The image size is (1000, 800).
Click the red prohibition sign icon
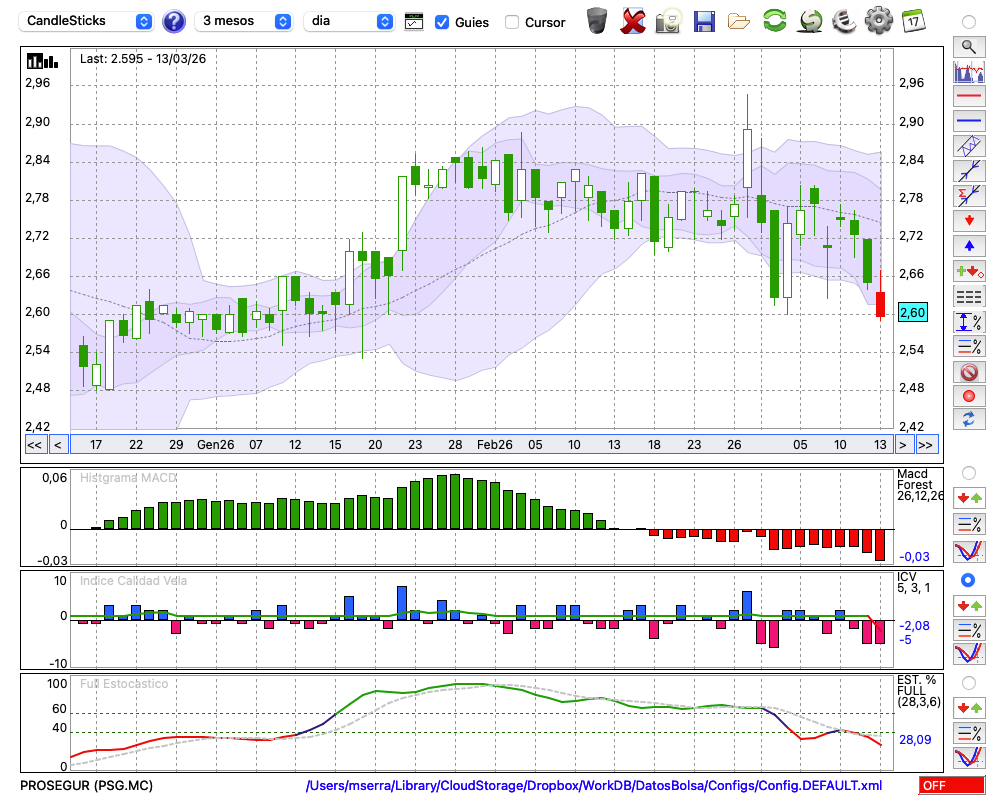[x=969, y=371]
